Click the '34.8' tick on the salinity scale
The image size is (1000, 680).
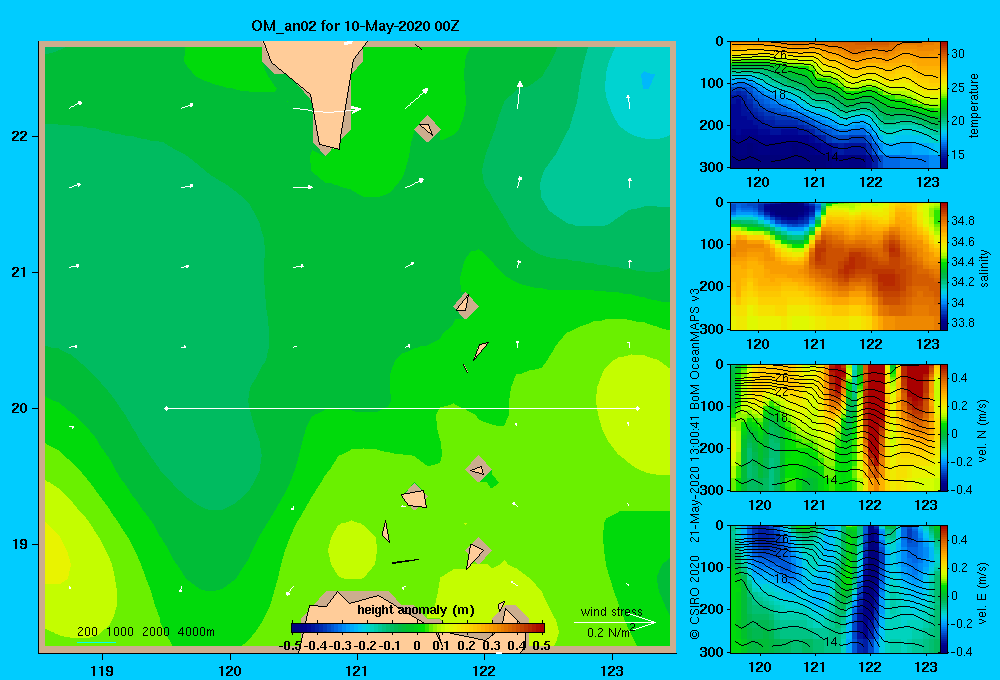pos(962,221)
